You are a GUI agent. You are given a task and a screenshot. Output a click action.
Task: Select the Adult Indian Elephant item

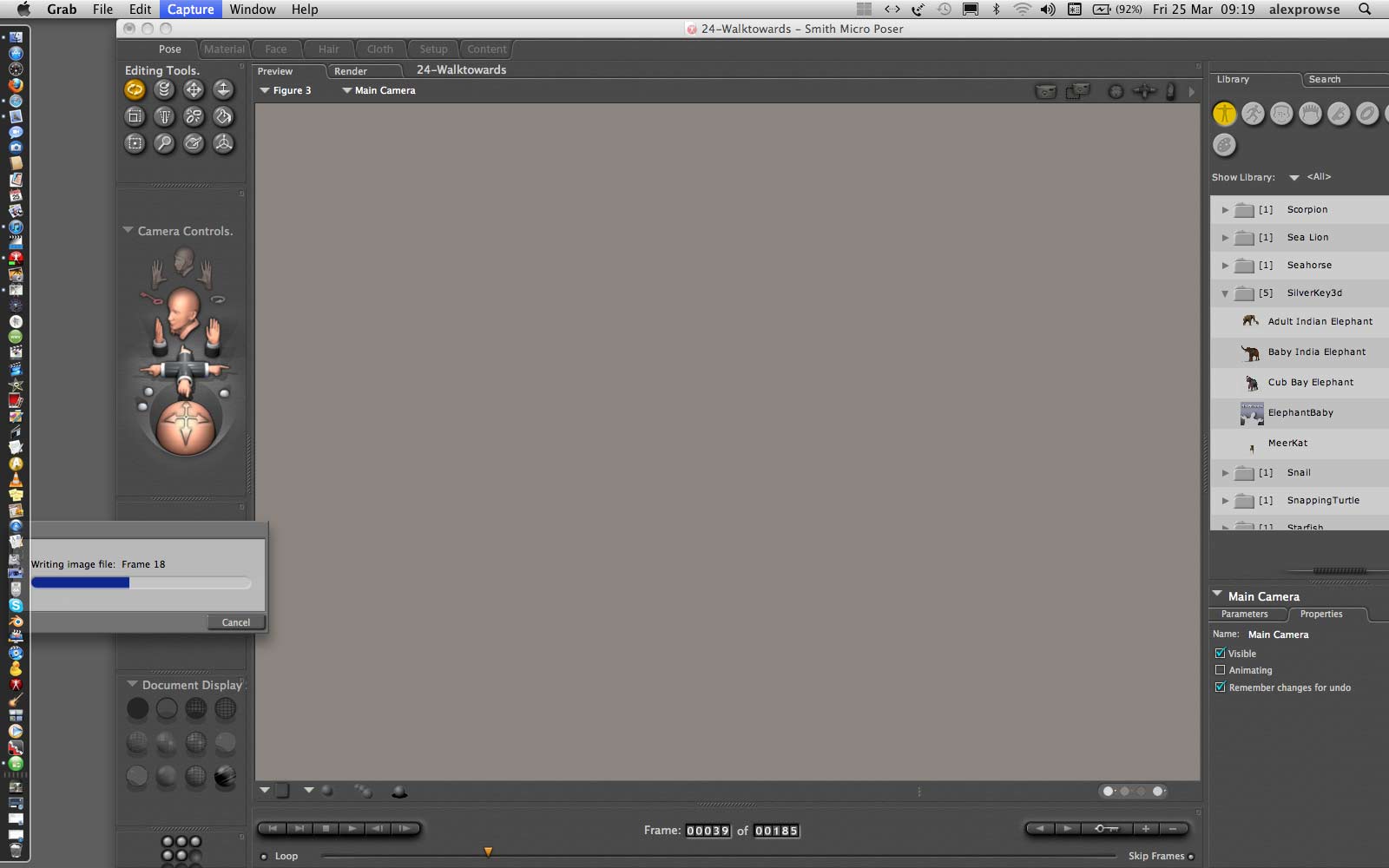tap(1300, 321)
